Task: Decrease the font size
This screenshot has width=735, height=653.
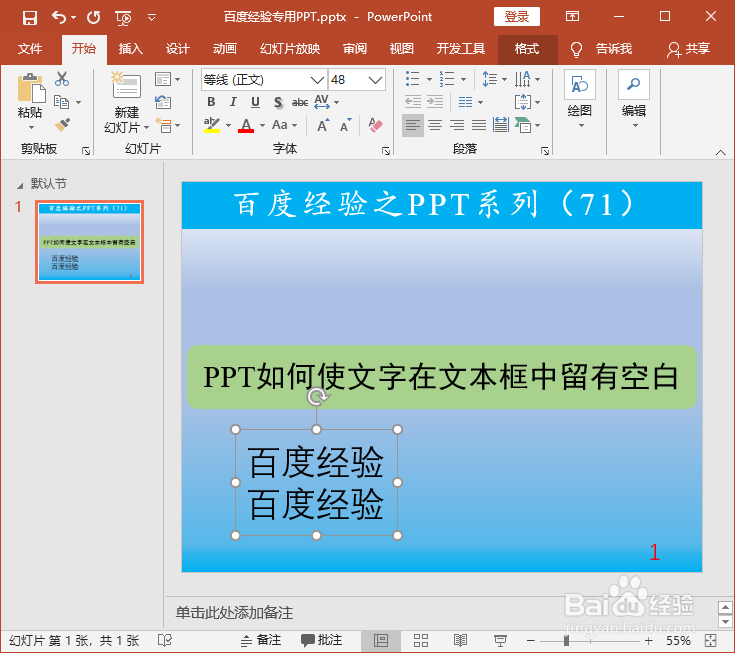Action: point(345,125)
